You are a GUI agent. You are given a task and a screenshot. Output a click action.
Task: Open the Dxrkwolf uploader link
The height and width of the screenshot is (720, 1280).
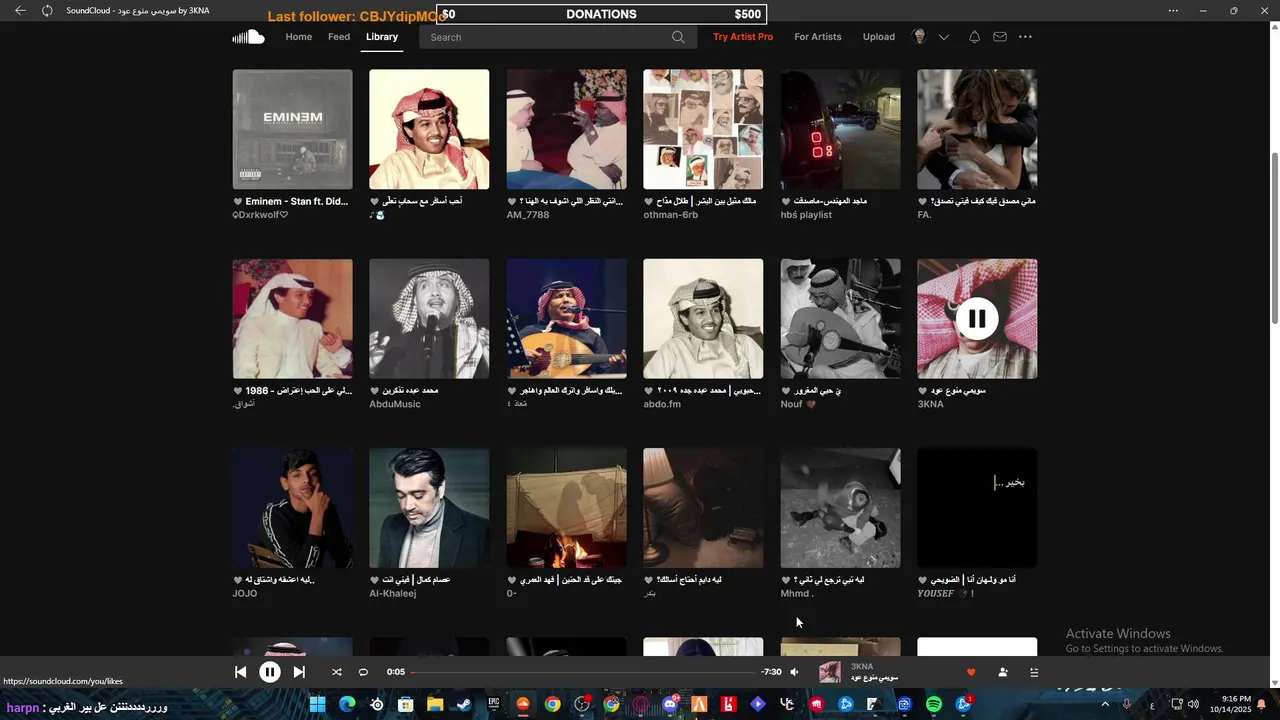260,215
